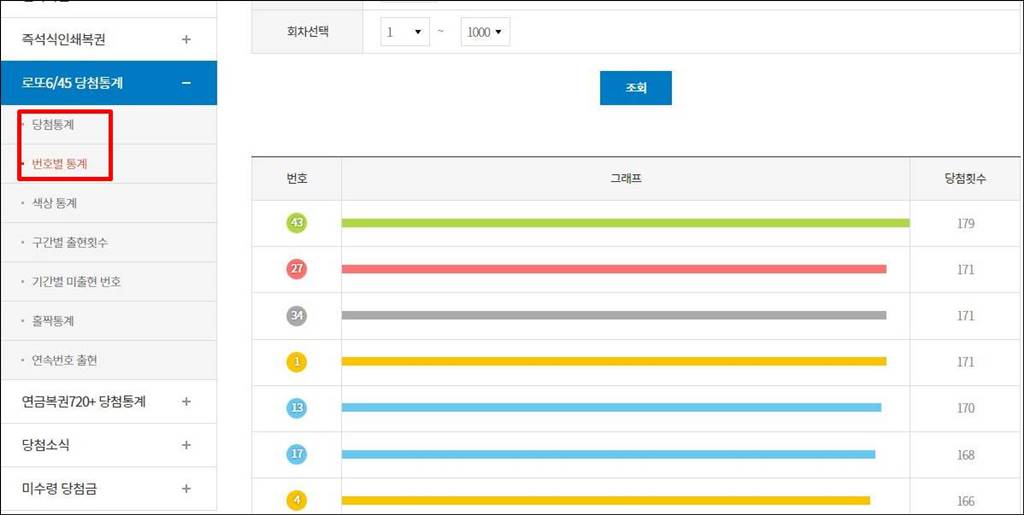Click the win count value 168

(966, 455)
